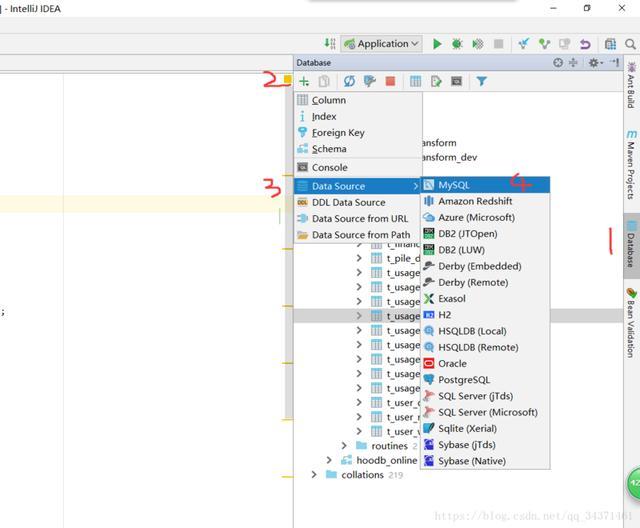Open the table editor icon in Database toolbar
The width and height of the screenshot is (640, 528).
pyautogui.click(x=415, y=81)
